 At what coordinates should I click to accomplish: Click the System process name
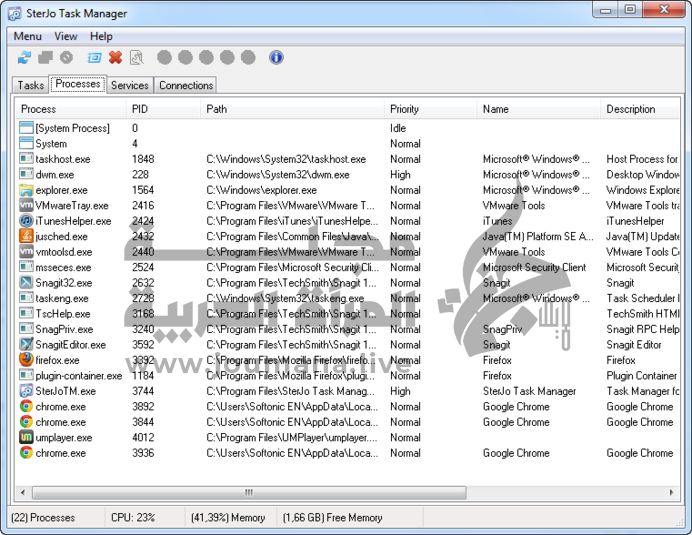pyautogui.click(x=51, y=144)
